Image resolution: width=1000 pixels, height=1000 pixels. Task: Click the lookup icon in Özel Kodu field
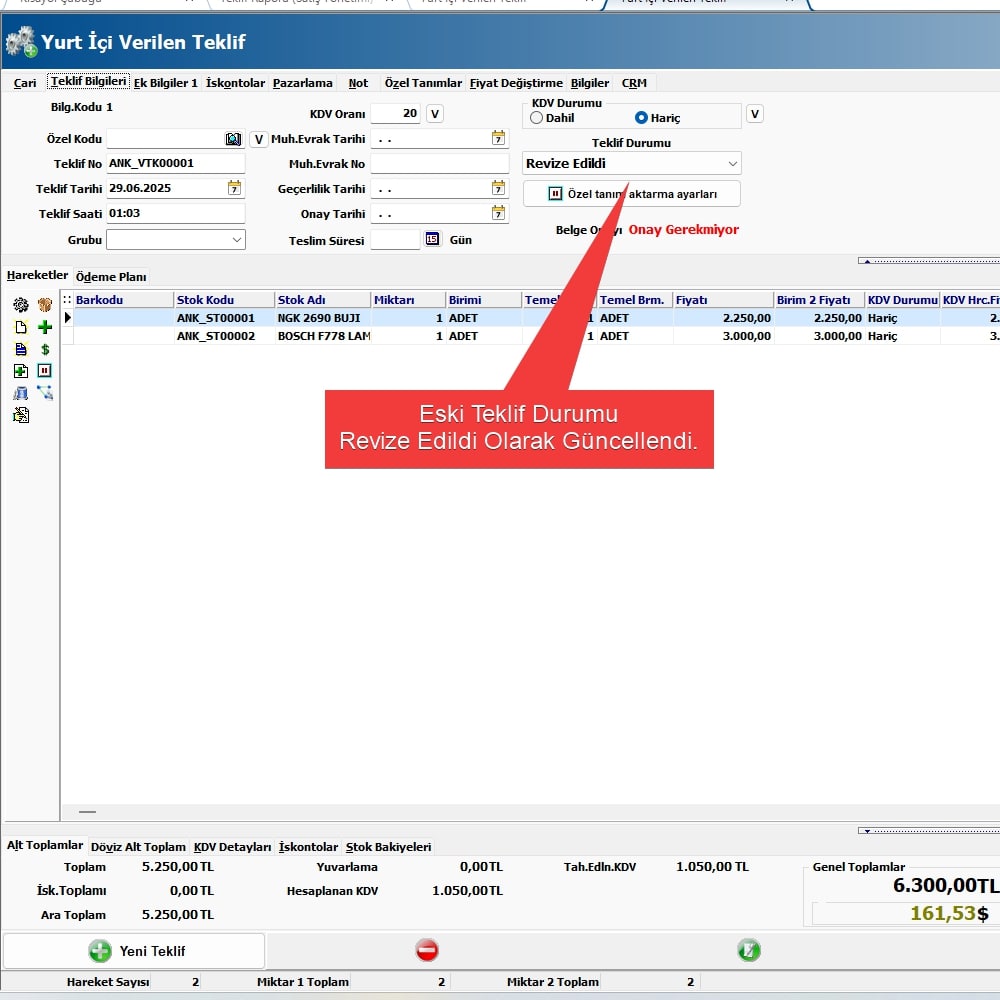coord(234,139)
